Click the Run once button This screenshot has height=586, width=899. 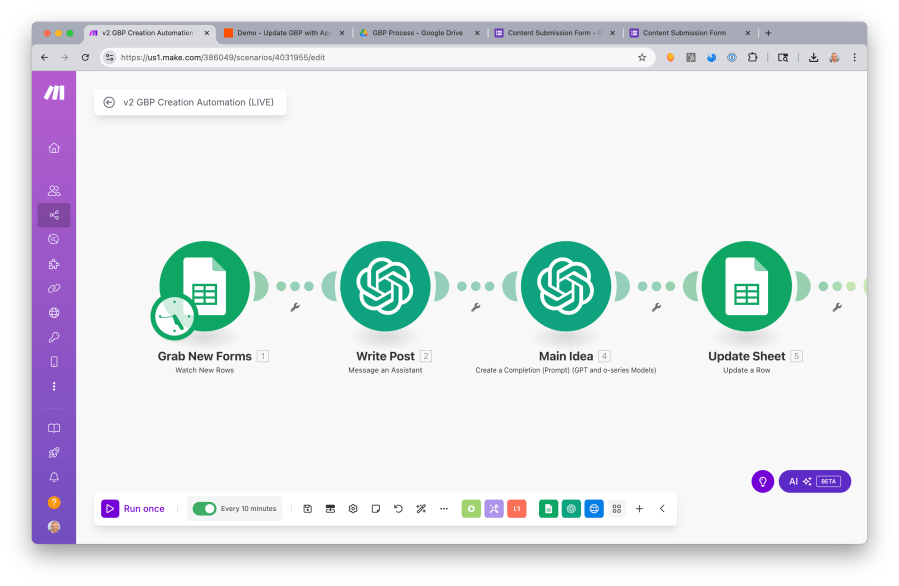tap(133, 508)
